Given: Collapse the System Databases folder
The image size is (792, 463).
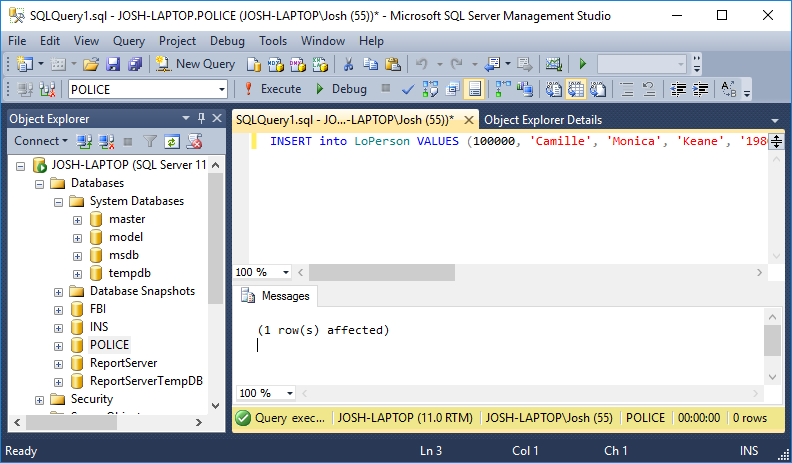Looking at the screenshot, I should pyautogui.click(x=59, y=202).
